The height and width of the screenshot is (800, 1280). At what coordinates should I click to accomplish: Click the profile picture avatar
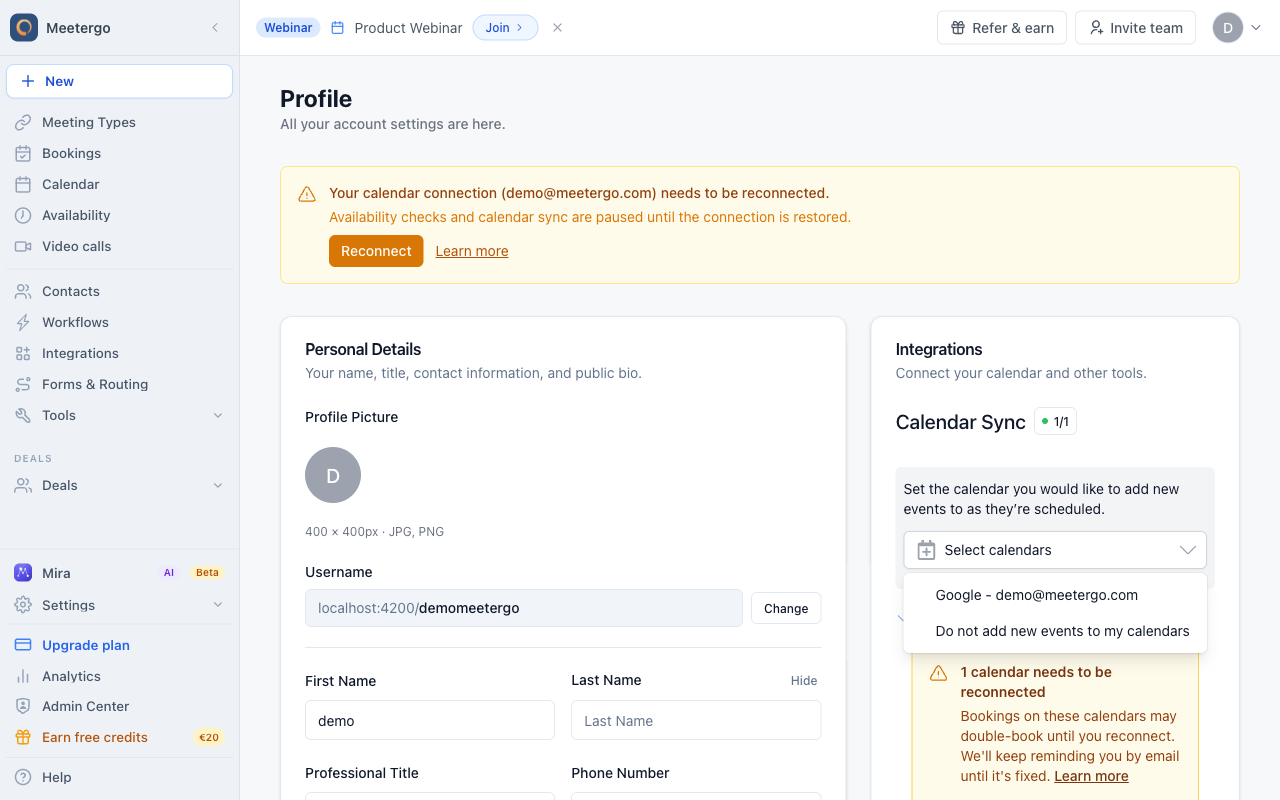tap(333, 475)
